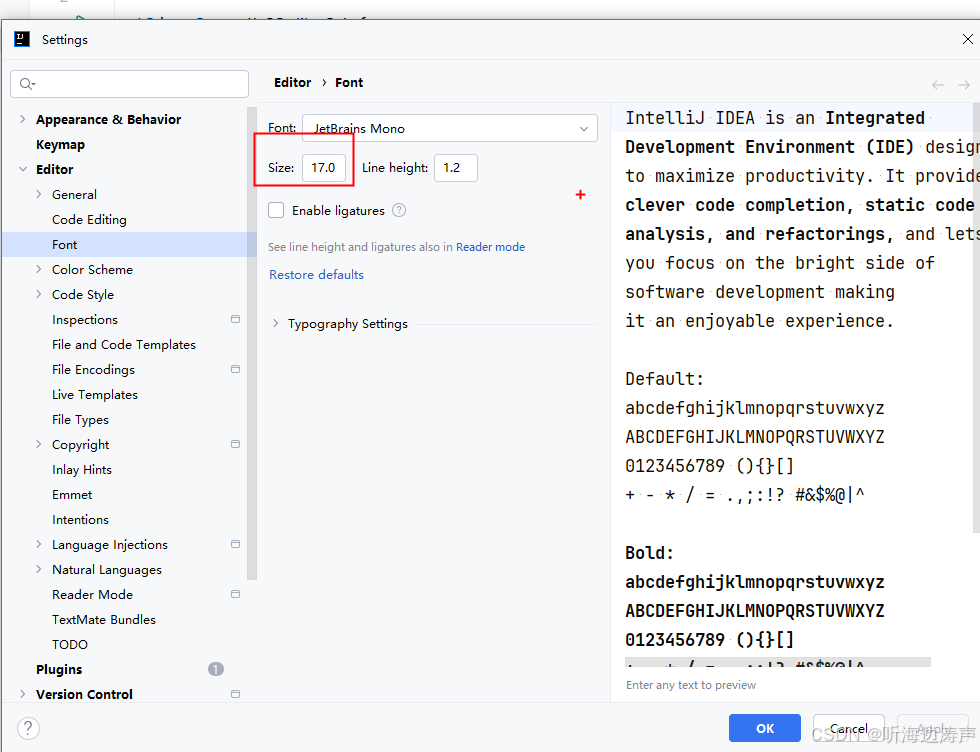
Task: Click project-level icon next to Copyright
Action: point(236,444)
